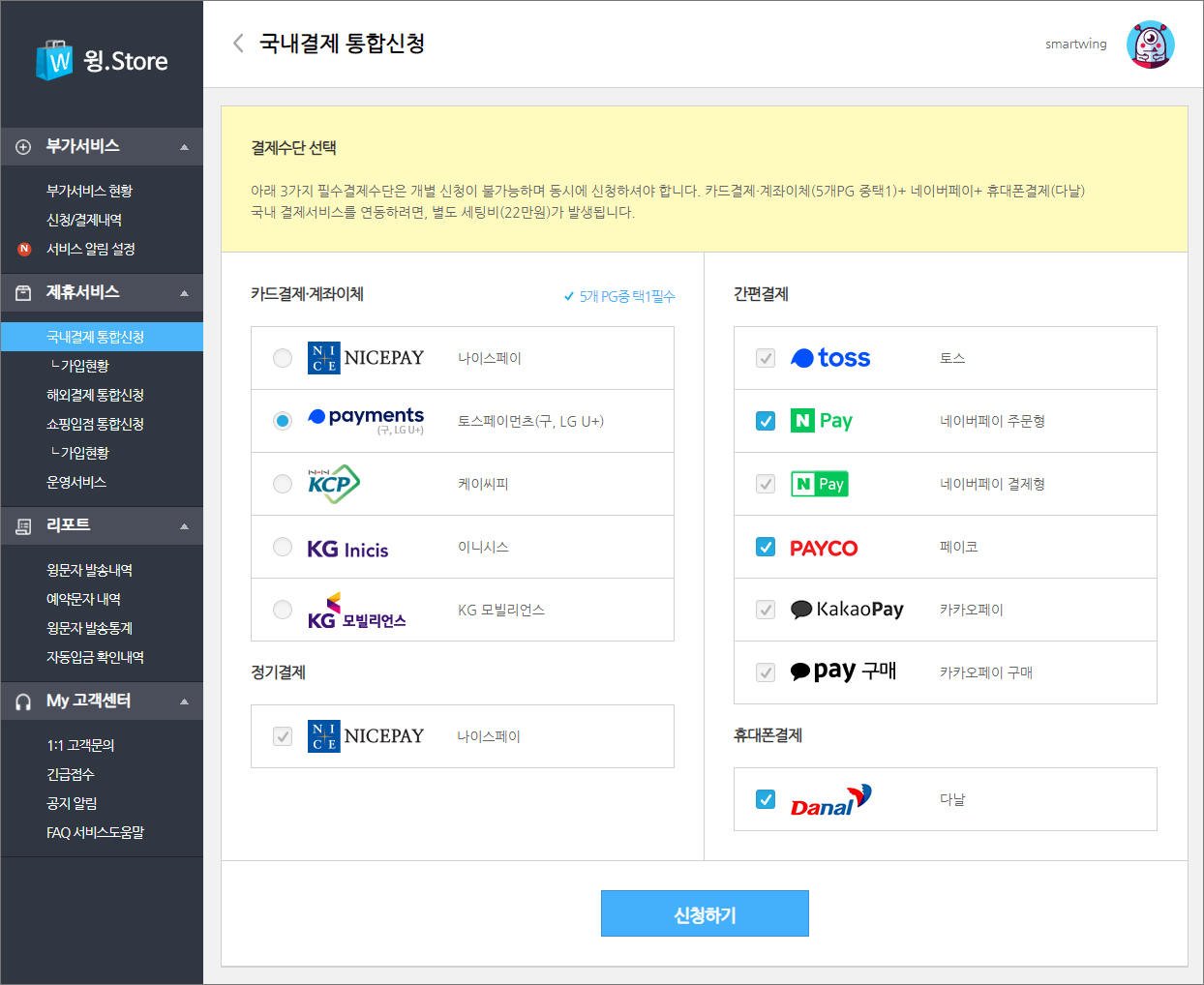Toggle the 정기결제 나이스페이 checkbox
The image size is (1204, 985).
click(x=283, y=736)
